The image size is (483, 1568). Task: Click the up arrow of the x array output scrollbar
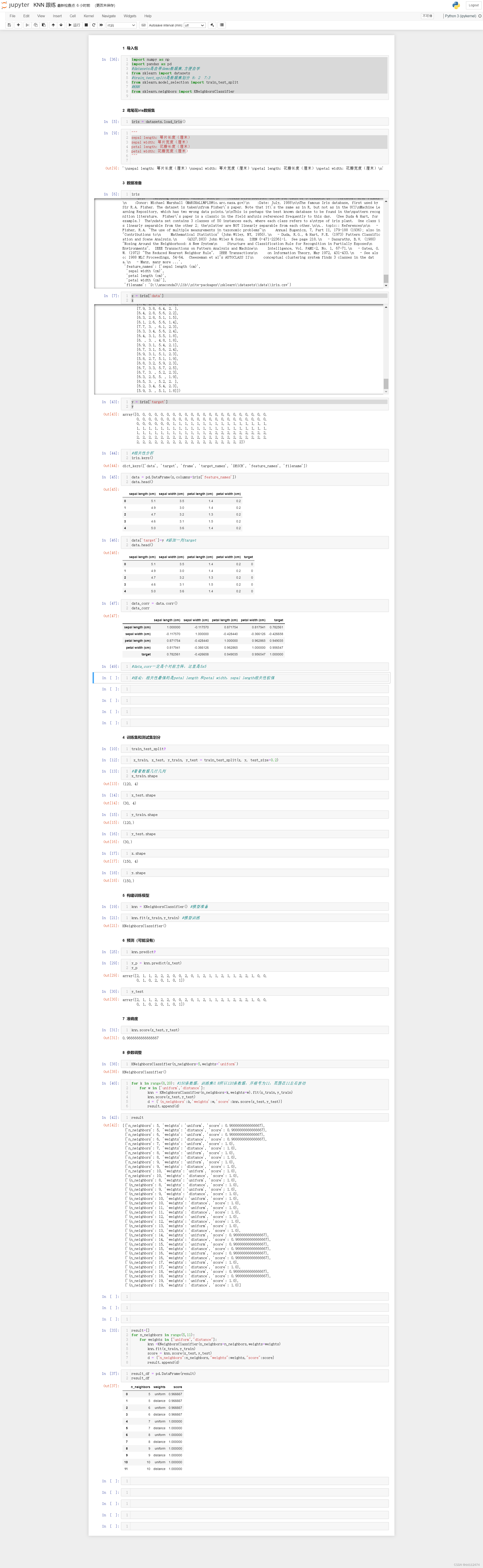[x=386, y=307]
